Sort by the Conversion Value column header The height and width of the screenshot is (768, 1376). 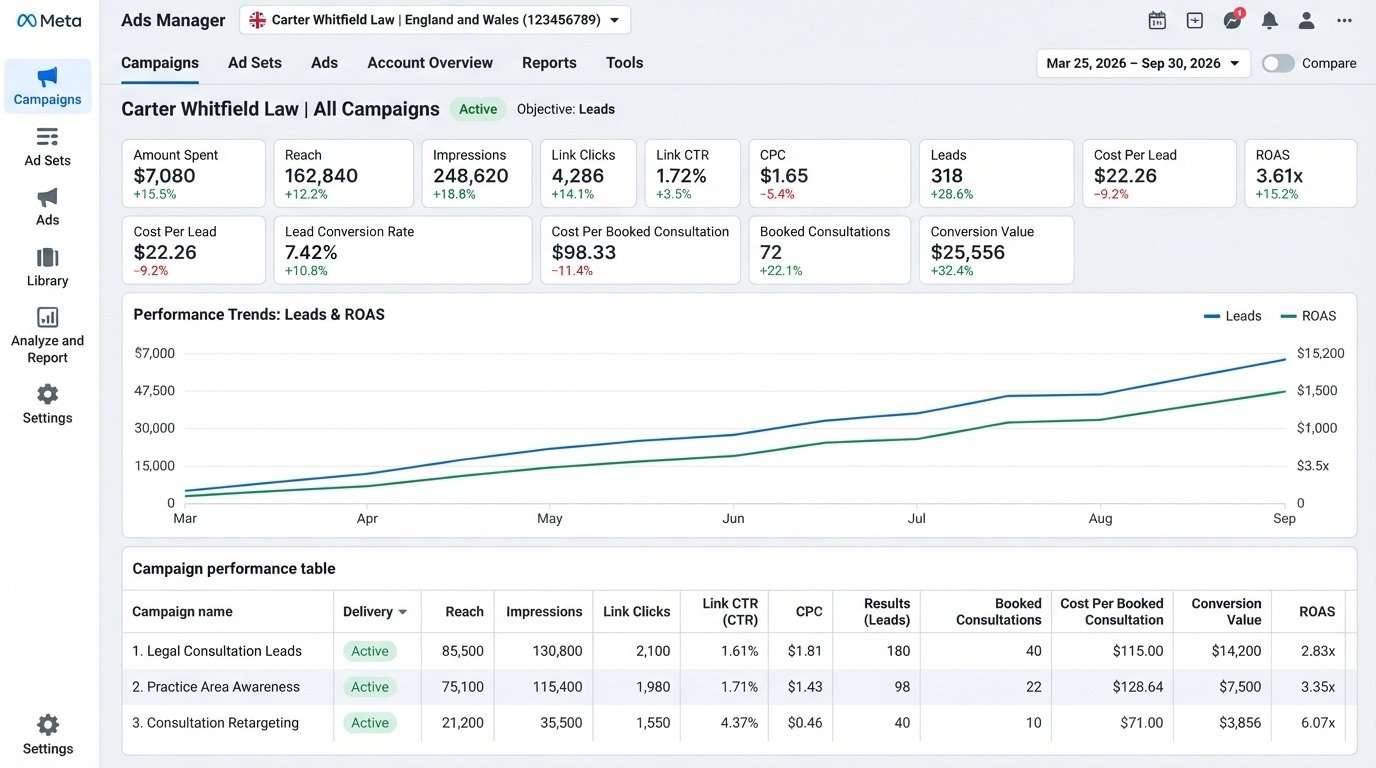click(x=1226, y=612)
